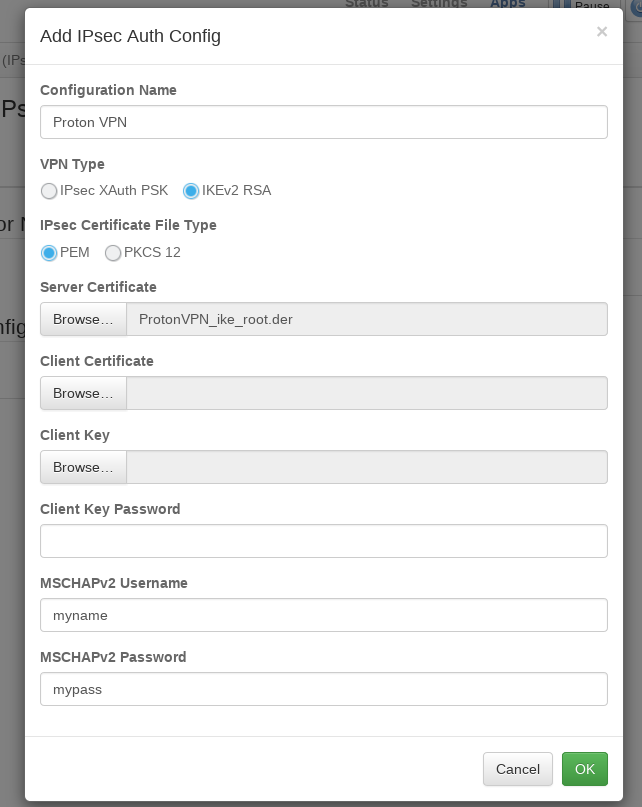
Task: Choose IKEv2 RSA as VPN type
Action: click(x=191, y=191)
